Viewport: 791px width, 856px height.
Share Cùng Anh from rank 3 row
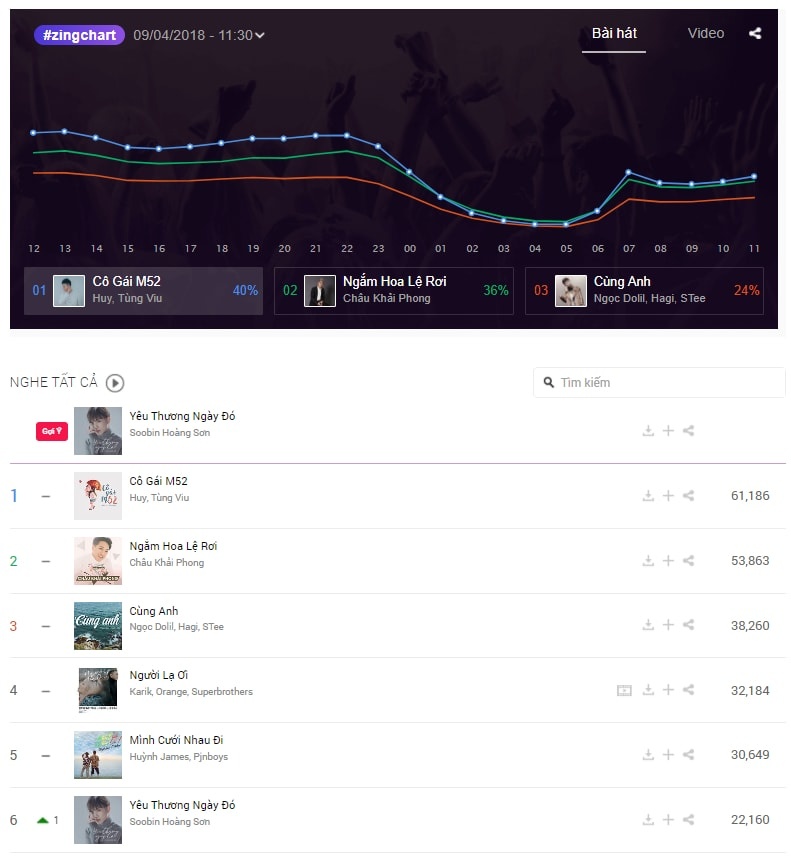[x=688, y=625]
